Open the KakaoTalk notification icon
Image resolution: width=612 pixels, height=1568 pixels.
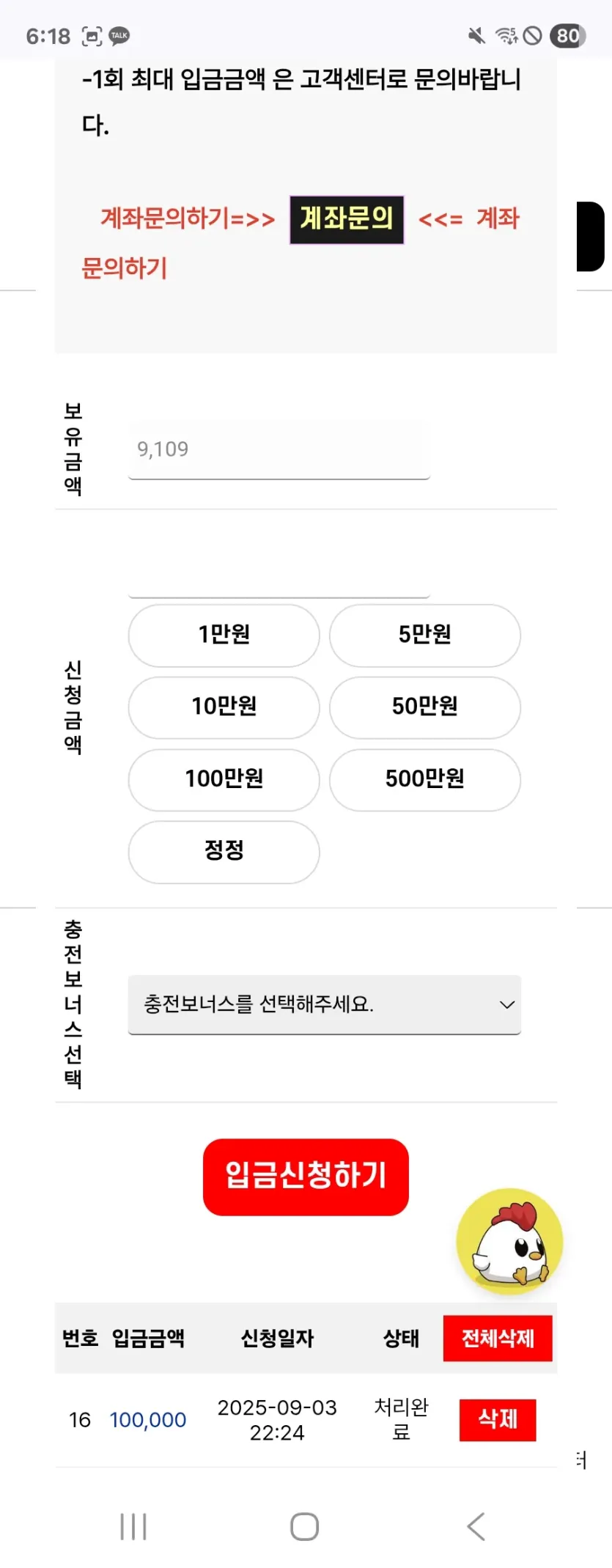pos(119,36)
